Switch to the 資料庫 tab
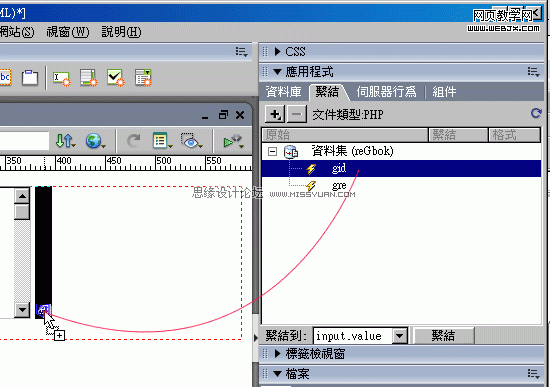550x387 pixels. (x=283, y=92)
